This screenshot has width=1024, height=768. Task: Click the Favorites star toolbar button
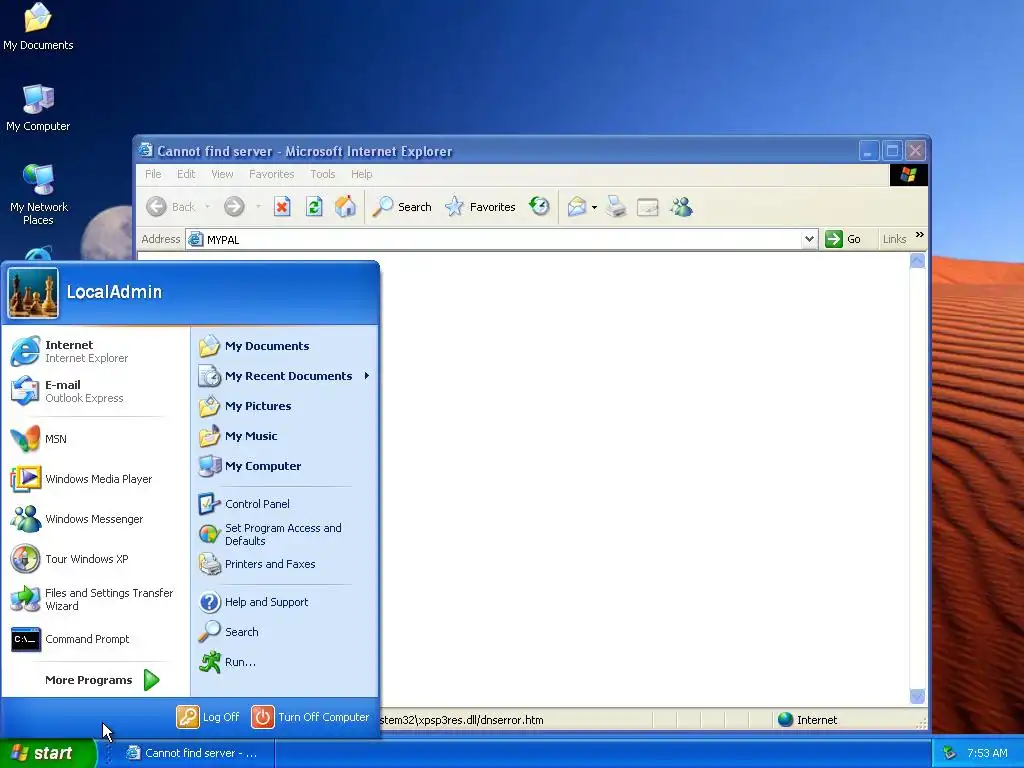480,207
